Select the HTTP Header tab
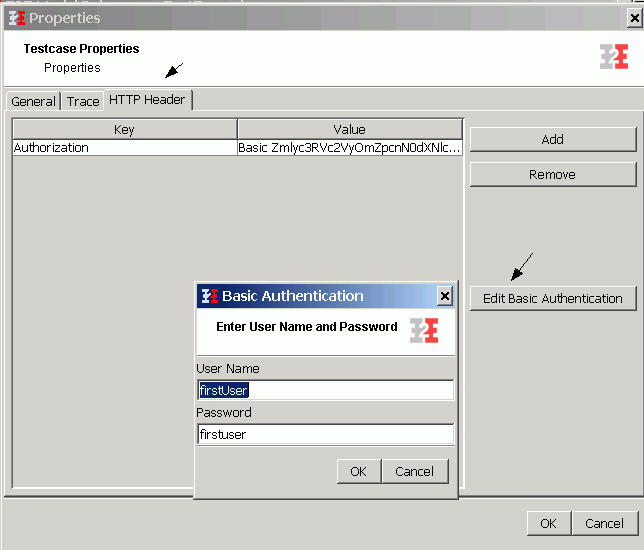 pos(147,100)
